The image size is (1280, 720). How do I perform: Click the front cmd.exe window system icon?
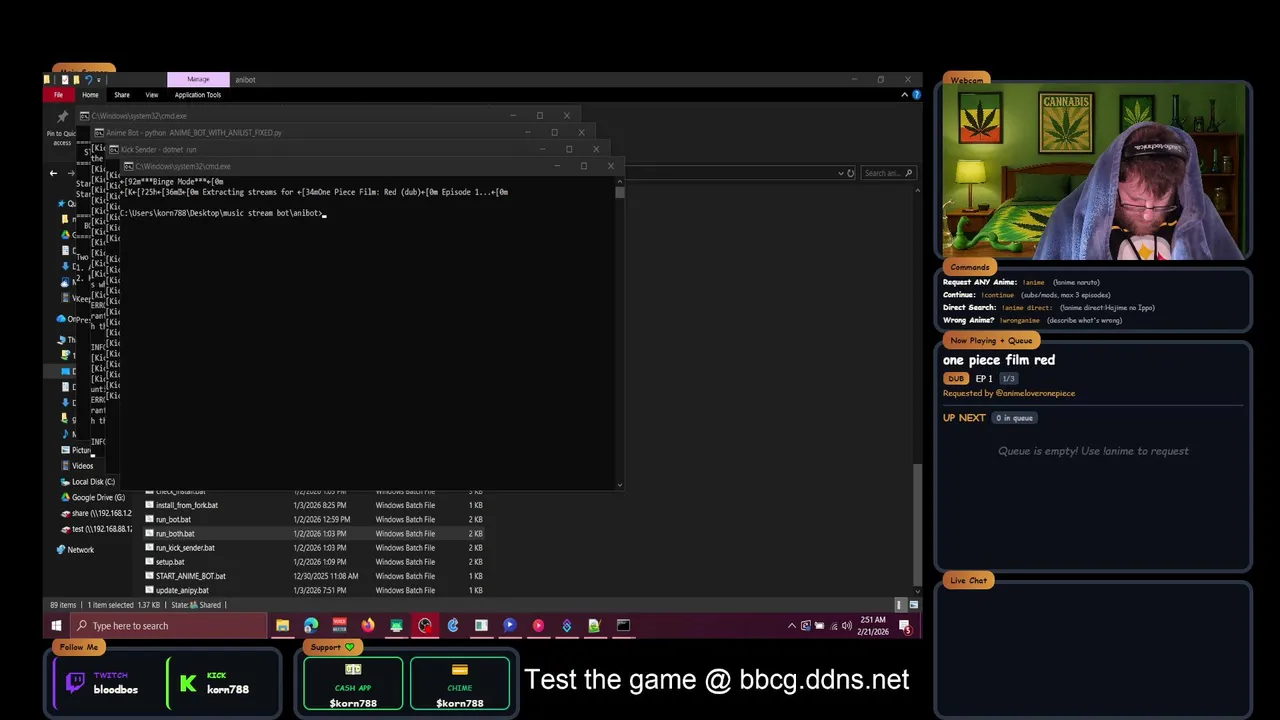click(x=128, y=166)
